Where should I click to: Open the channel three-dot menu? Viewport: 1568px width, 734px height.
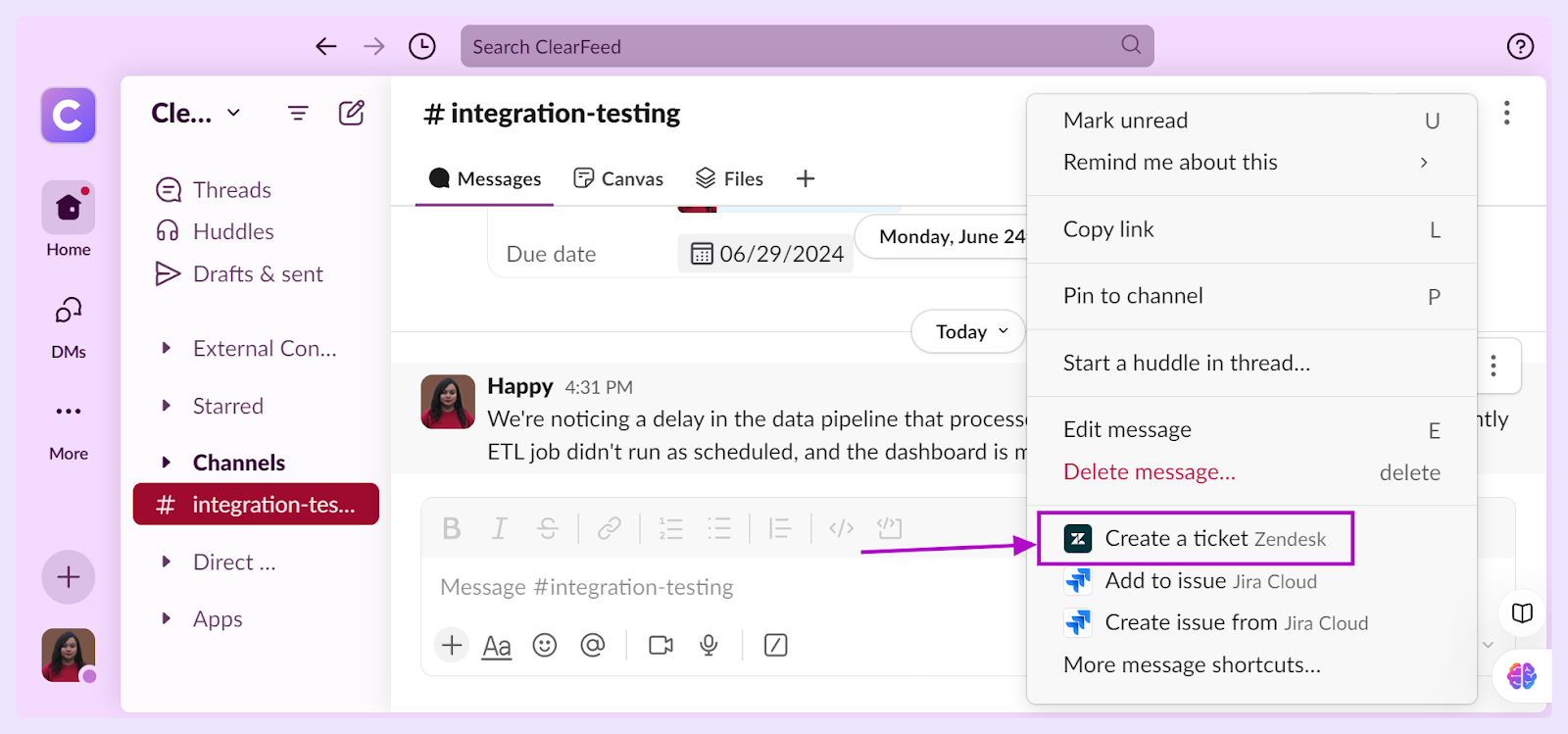(1506, 113)
